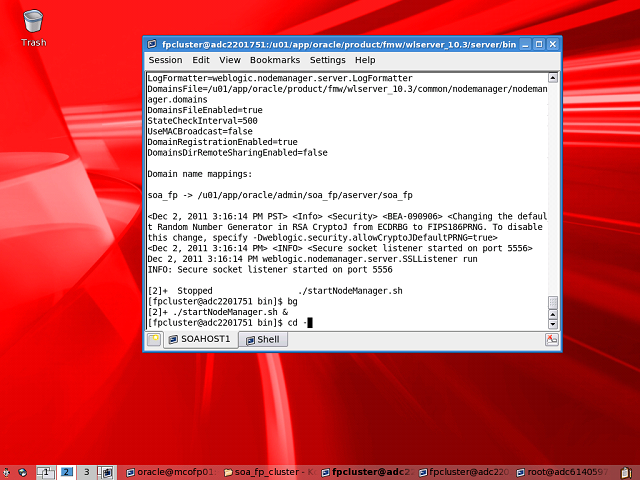
Task: Close the Konsole terminal window
Action: click(552, 44)
